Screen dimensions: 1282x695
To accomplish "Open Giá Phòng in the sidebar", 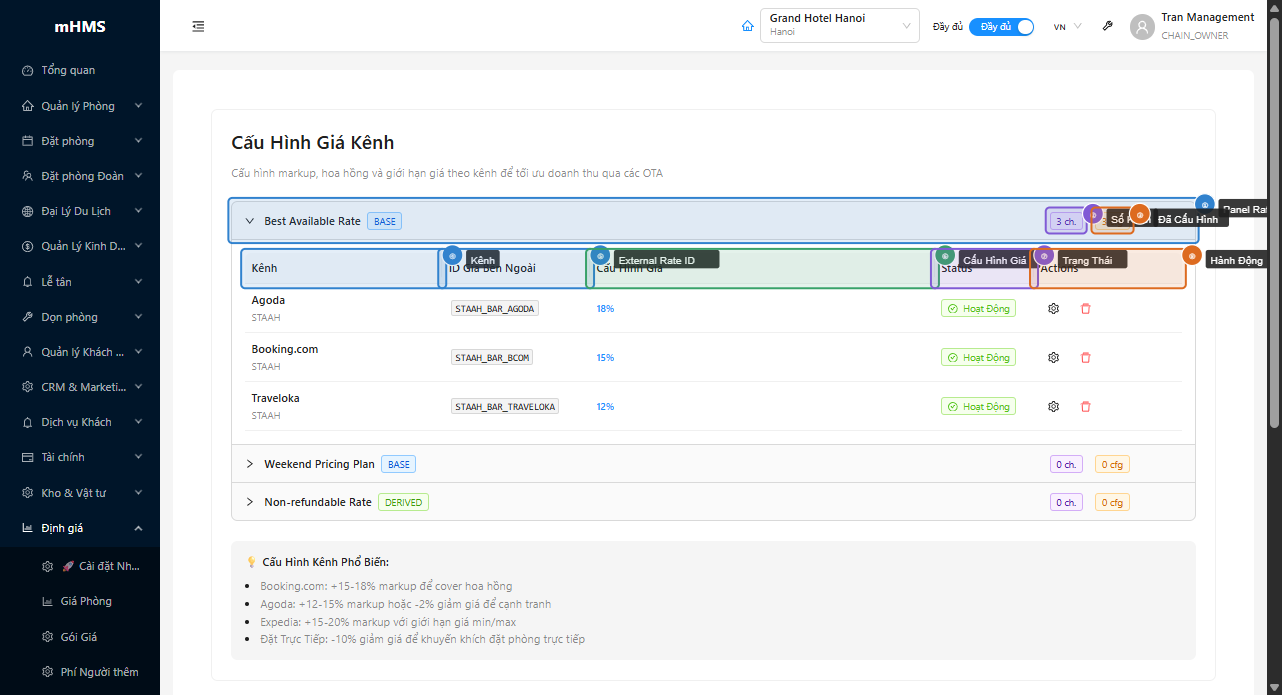I will [x=86, y=602].
